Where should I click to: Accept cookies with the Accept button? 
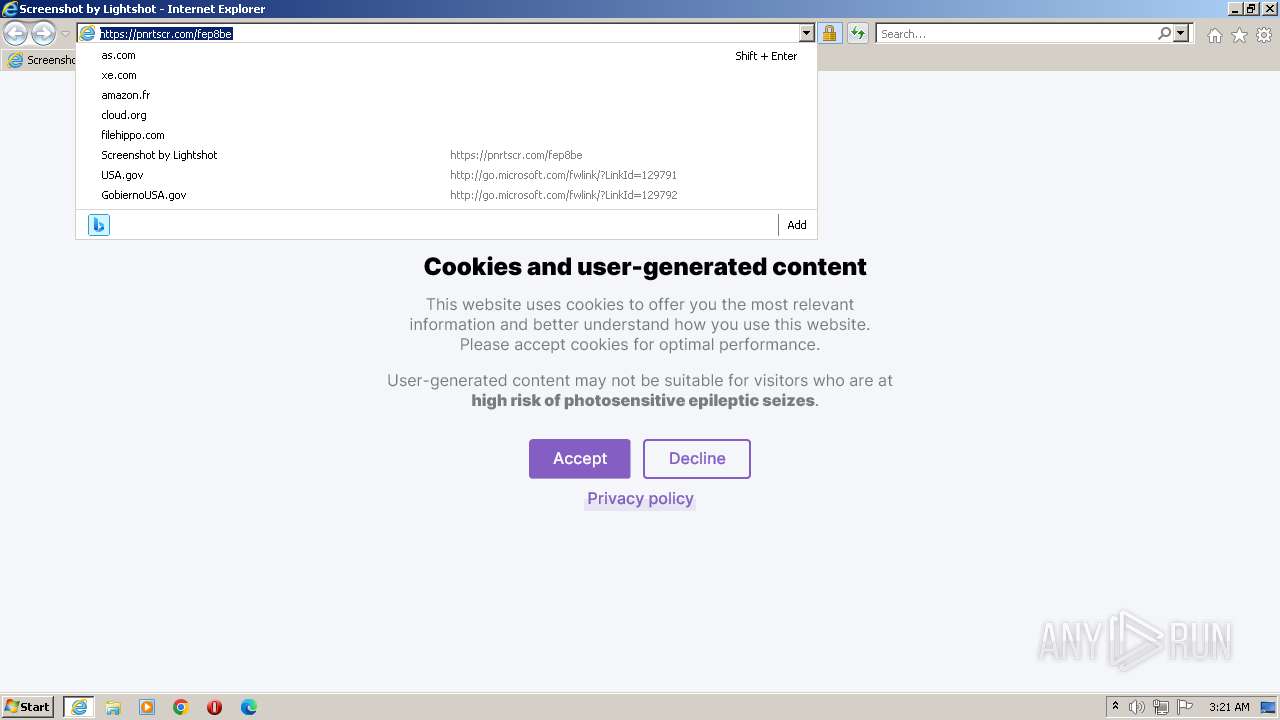(580, 459)
